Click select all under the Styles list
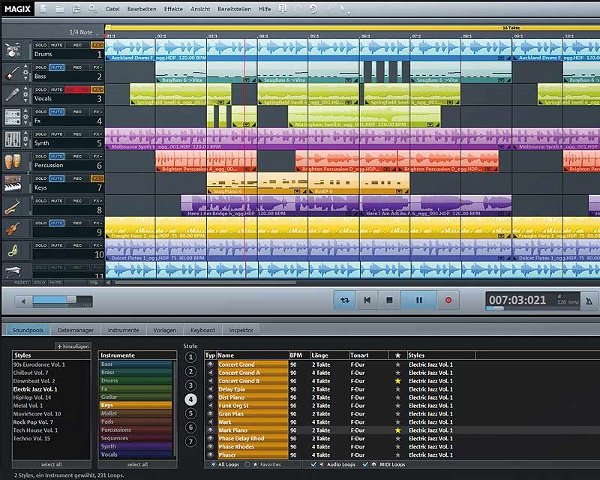This screenshot has width=600, height=480. click(x=51, y=464)
